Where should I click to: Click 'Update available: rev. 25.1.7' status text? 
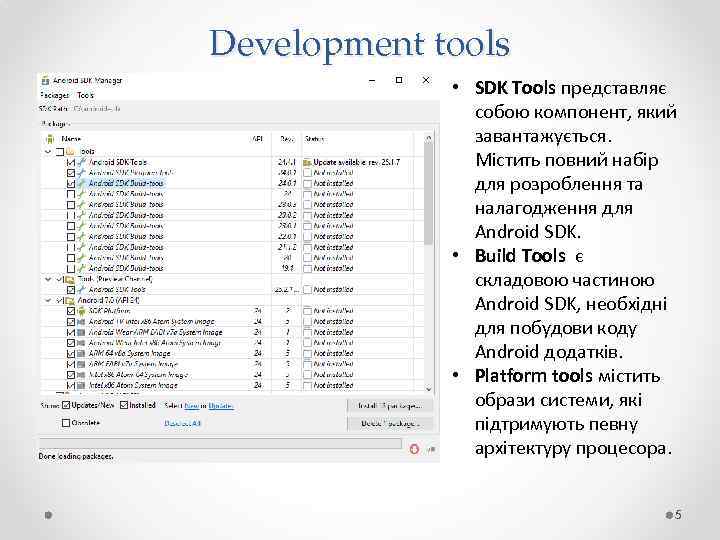(x=357, y=162)
